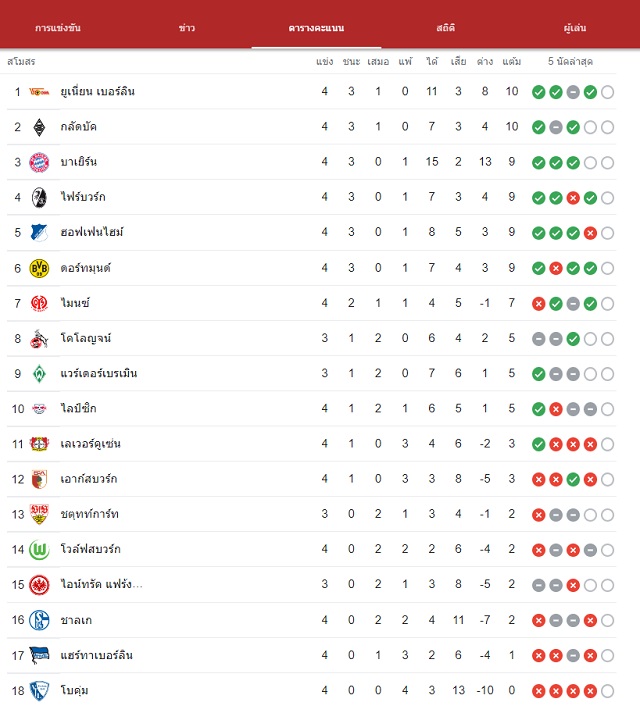The height and width of the screenshot is (713, 640).
Task: Click the Eintracht Frankfurt eagle logo
Action: [39, 585]
